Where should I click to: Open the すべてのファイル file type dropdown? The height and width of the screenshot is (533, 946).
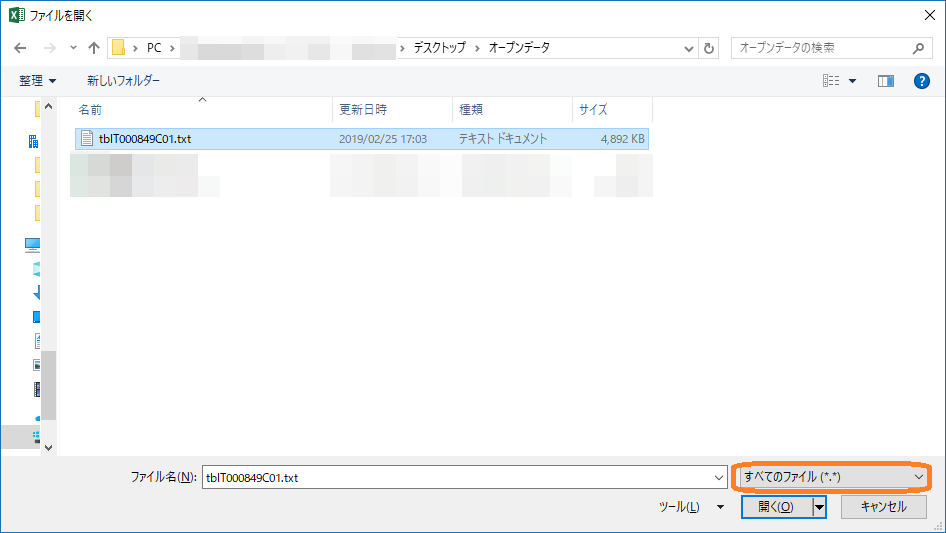(x=832, y=478)
